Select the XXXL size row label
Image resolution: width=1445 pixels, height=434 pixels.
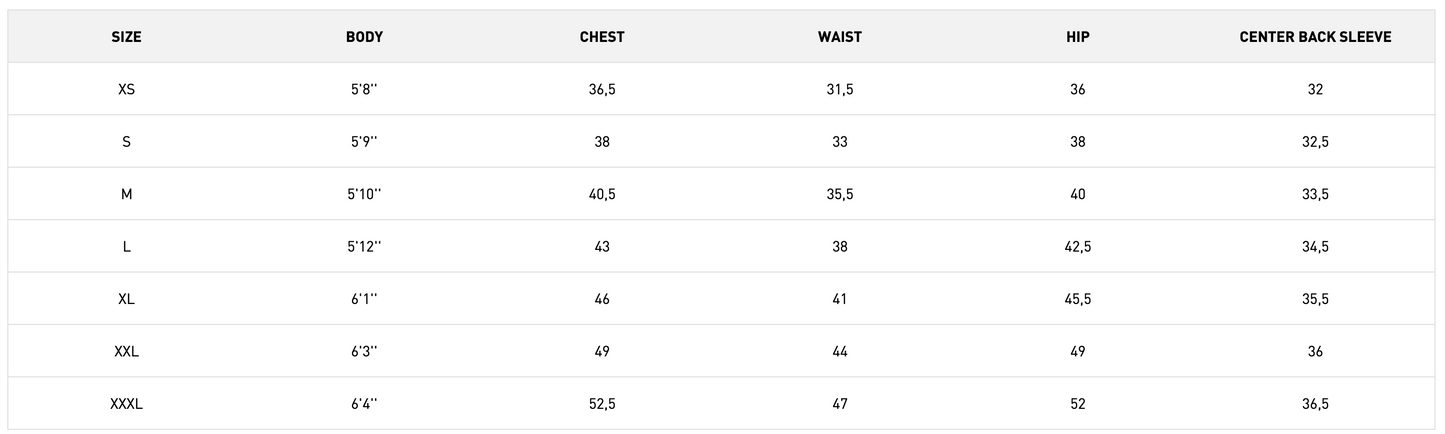[x=126, y=404]
